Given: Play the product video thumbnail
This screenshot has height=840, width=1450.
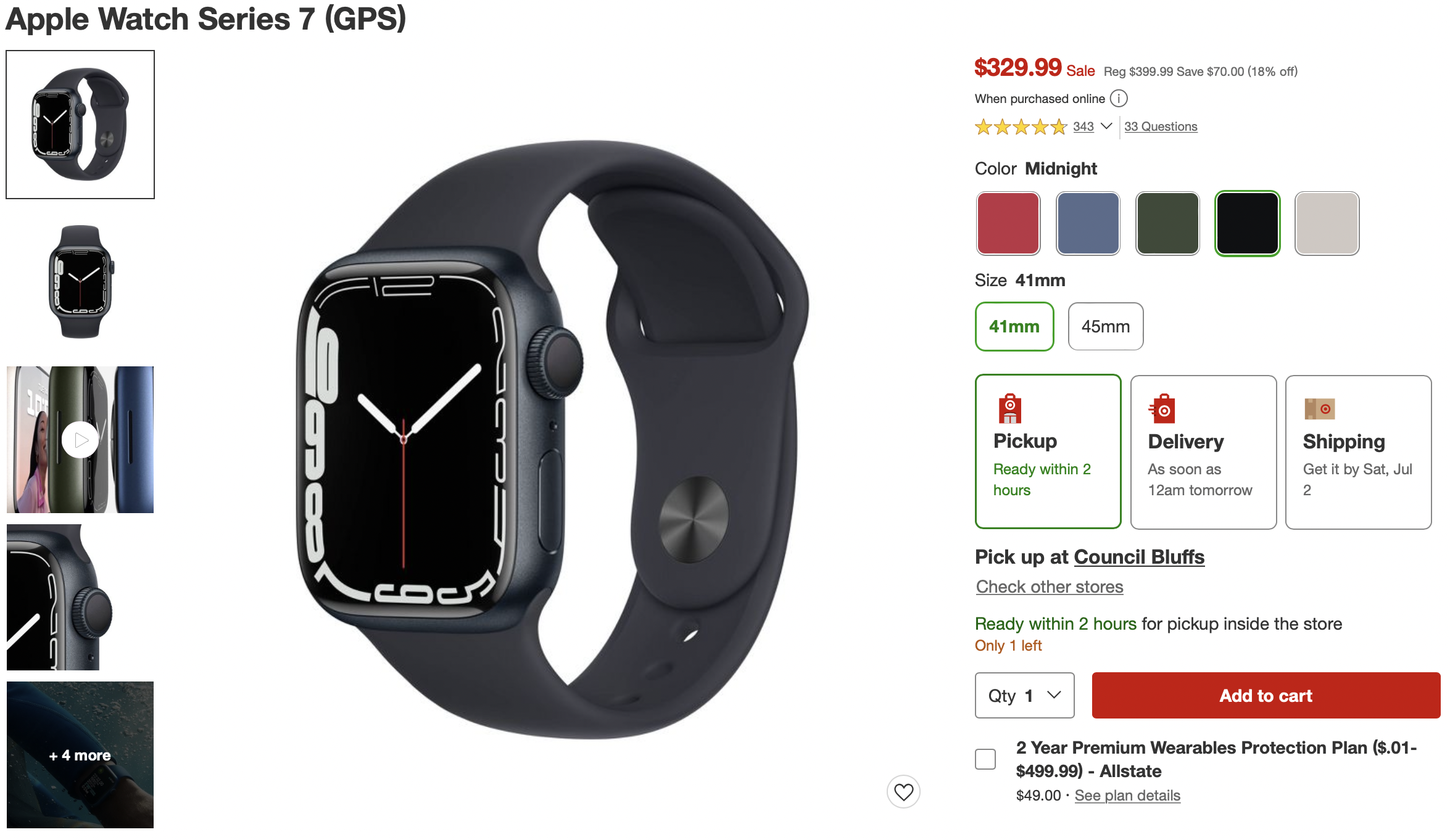Looking at the screenshot, I should 80,440.
